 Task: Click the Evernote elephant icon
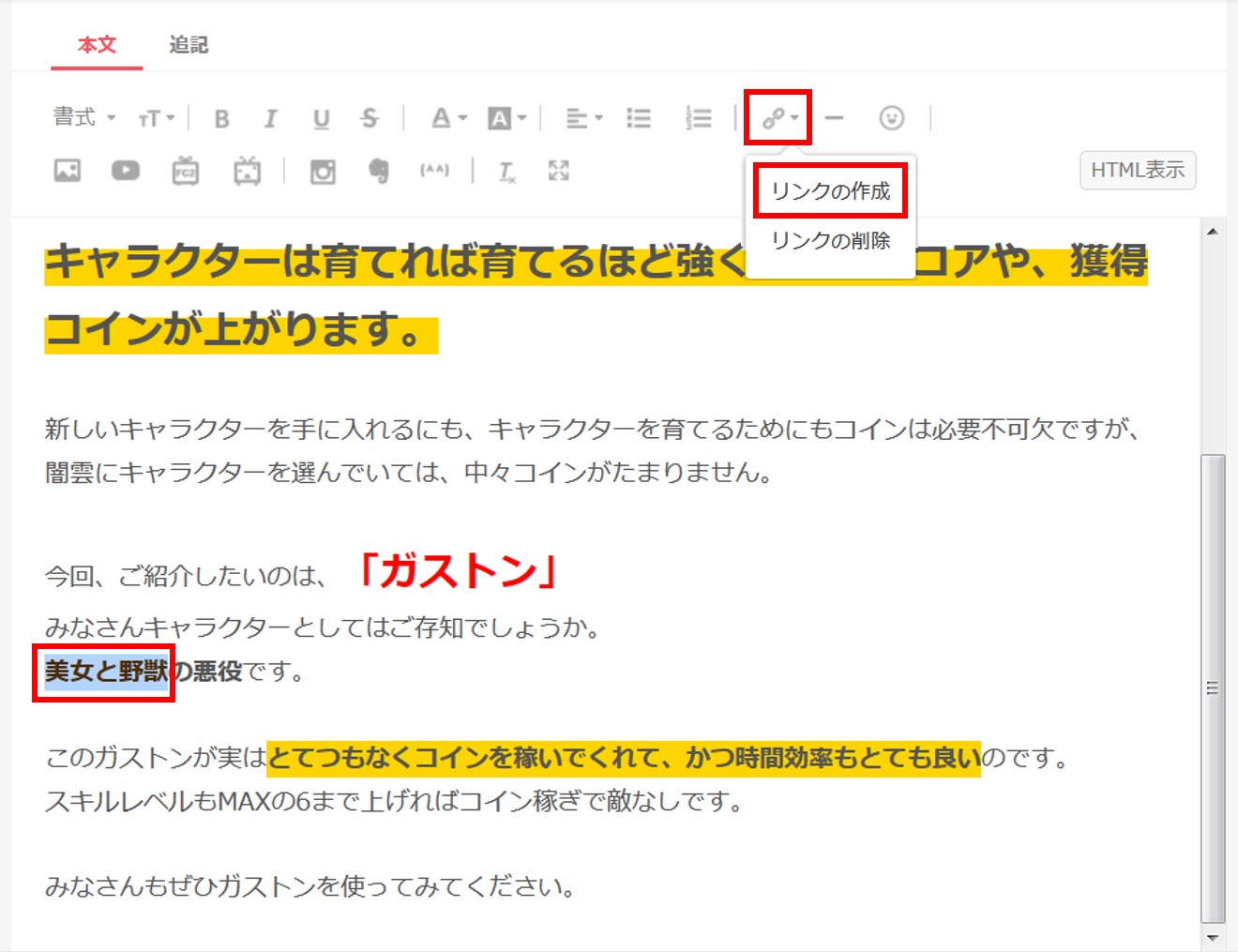point(379,171)
